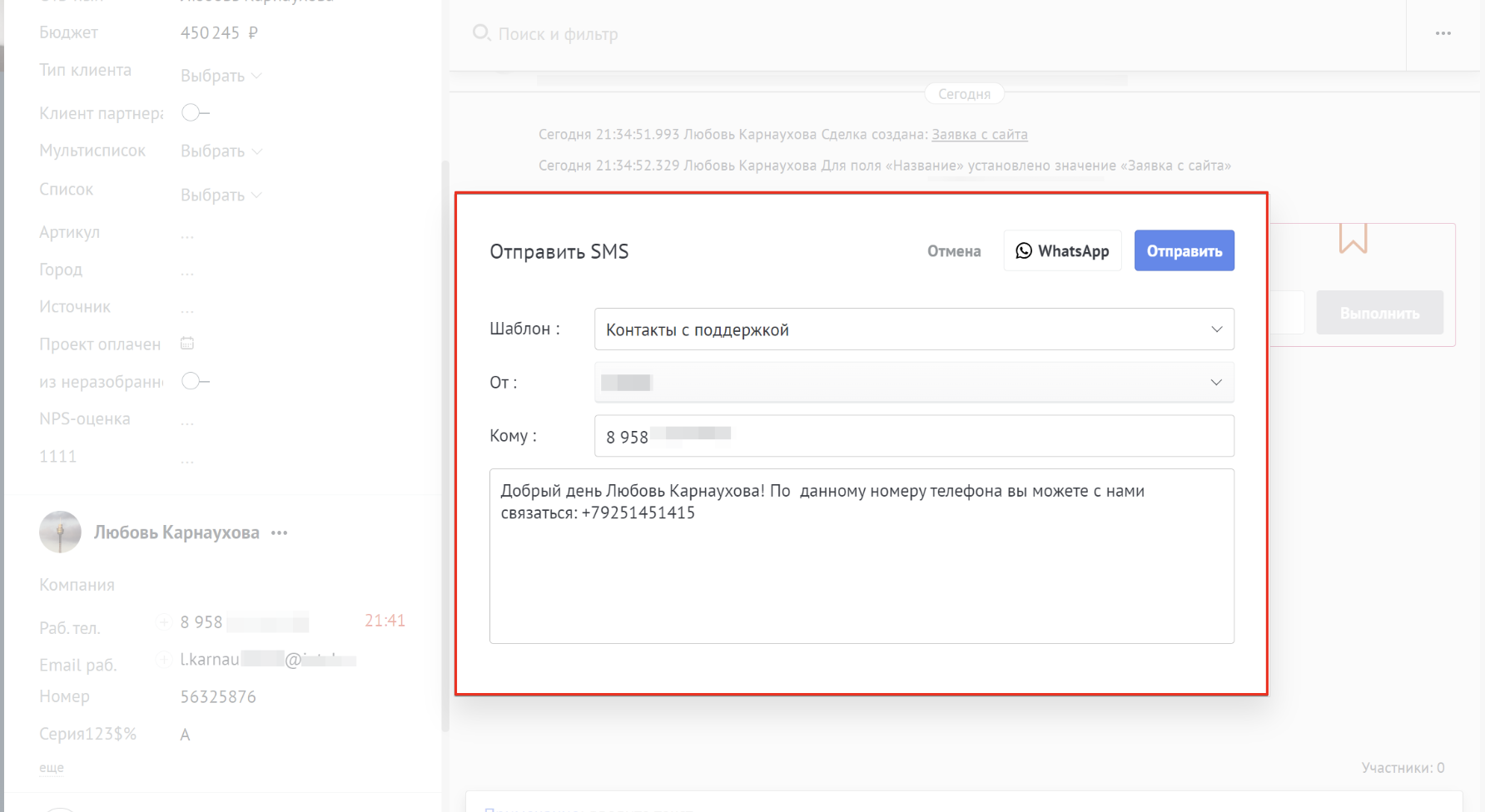
Task: Open the Тип клиента Выбрать dropdown
Action: tap(221, 76)
